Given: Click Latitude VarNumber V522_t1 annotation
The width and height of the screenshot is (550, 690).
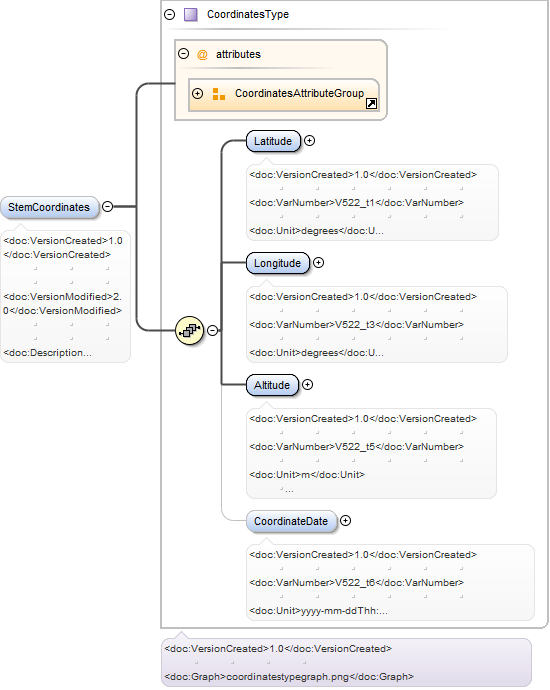Looking at the screenshot, I should tap(356, 203).
